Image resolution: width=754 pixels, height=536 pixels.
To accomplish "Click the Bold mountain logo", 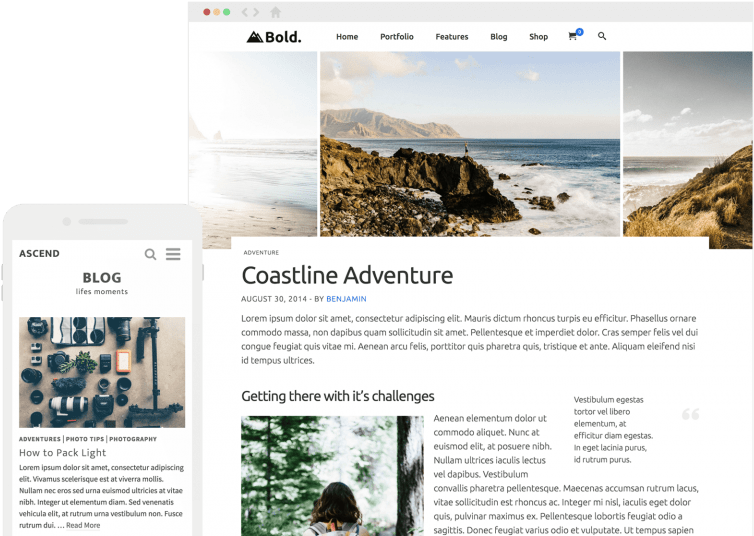I will [x=274, y=37].
